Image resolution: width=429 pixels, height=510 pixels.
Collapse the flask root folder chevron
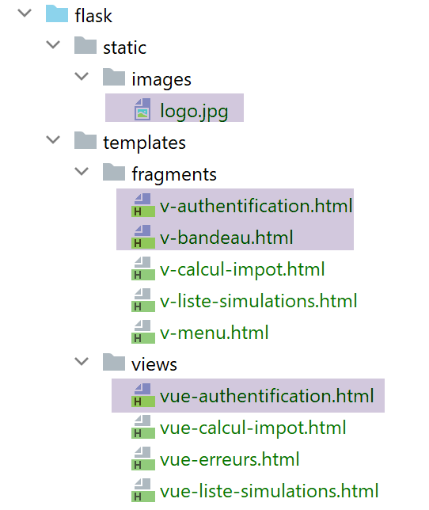point(25,13)
